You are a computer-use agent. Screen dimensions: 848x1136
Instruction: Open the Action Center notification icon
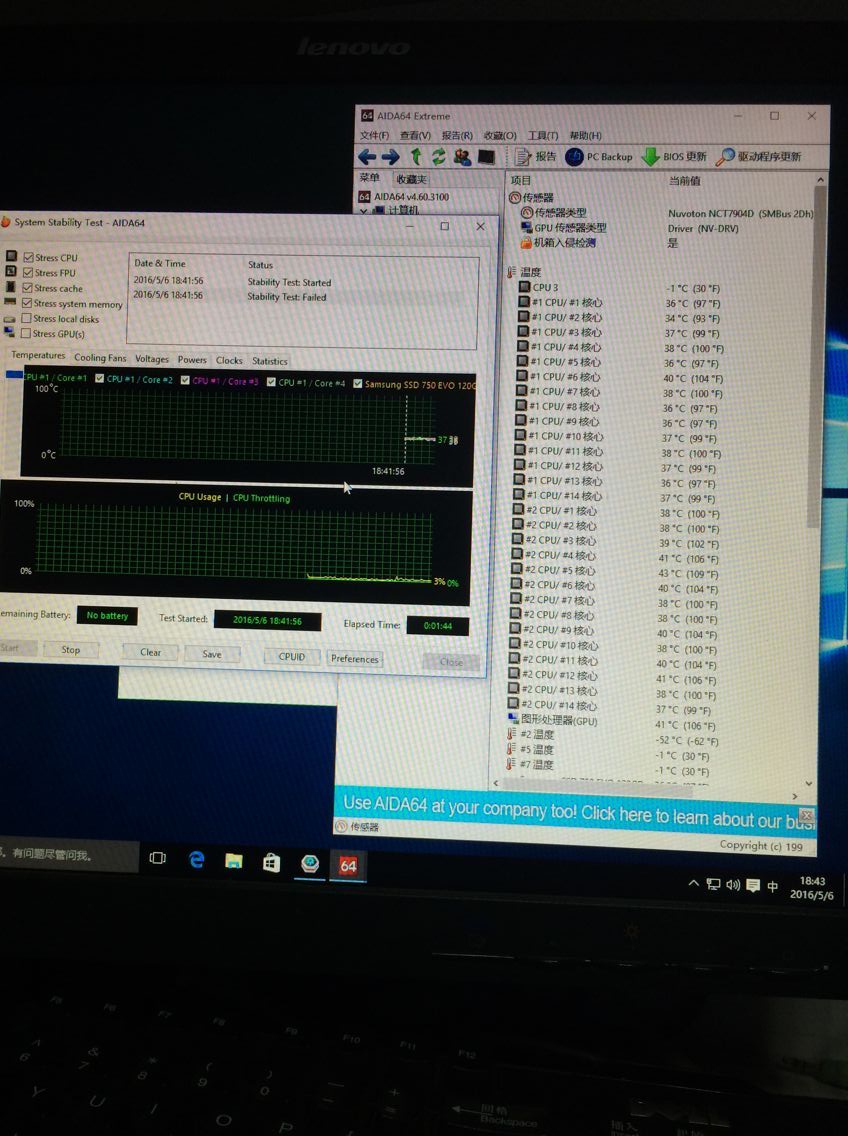click(x=753, y=885)
